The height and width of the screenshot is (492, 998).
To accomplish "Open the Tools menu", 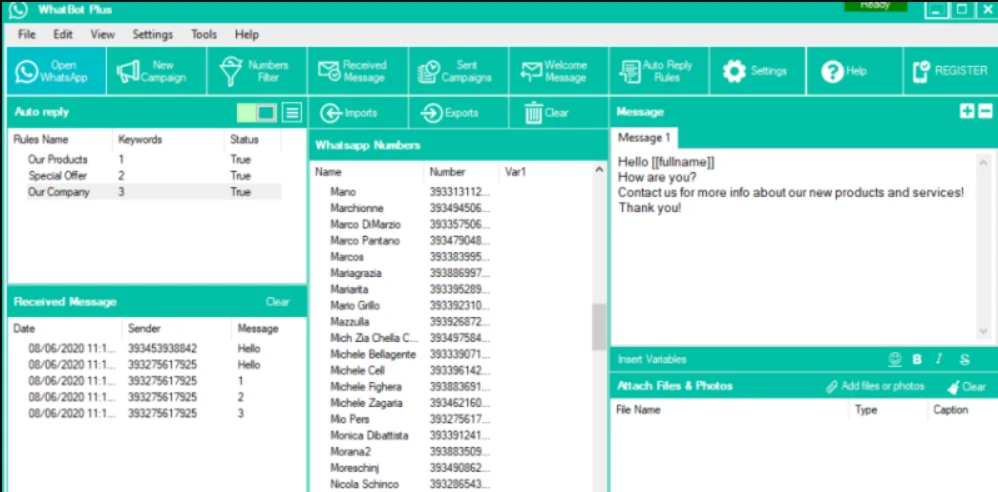I will [204, 34].
